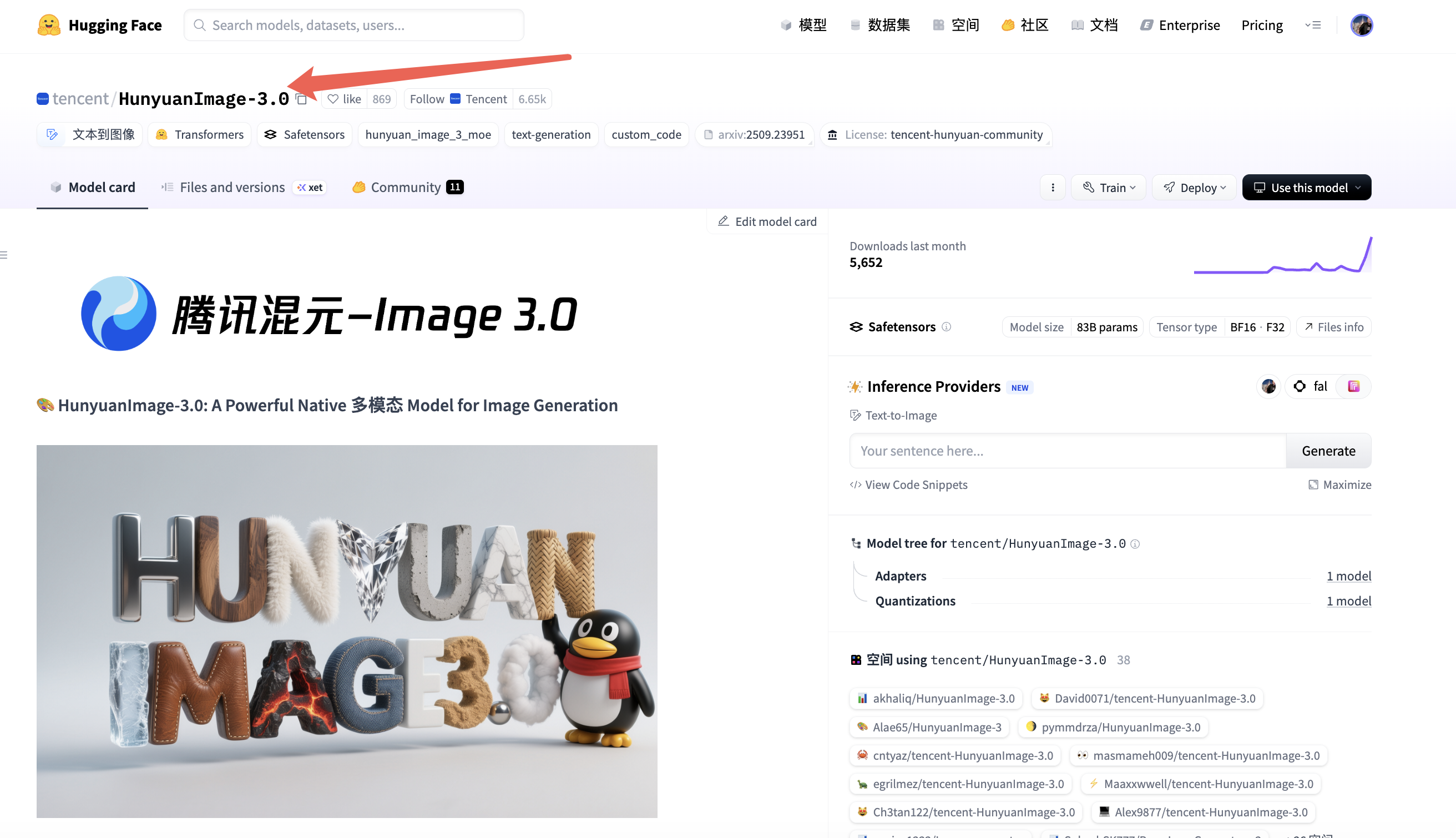Select the pink inference provider icon
Viewport: 1456px width, 838px height.
tap(1353, 386)
